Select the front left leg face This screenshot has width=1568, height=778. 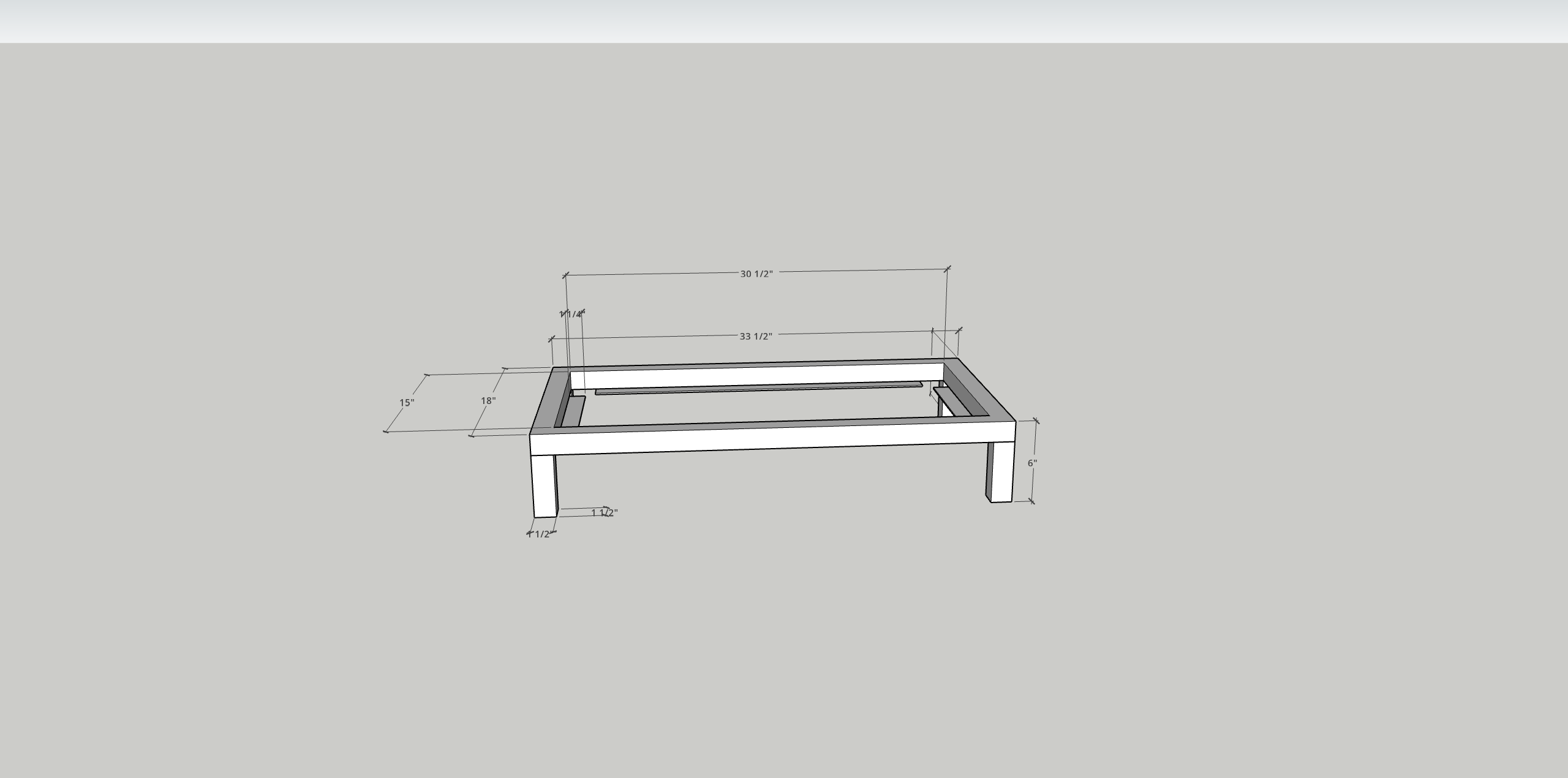tap(544, 486)
